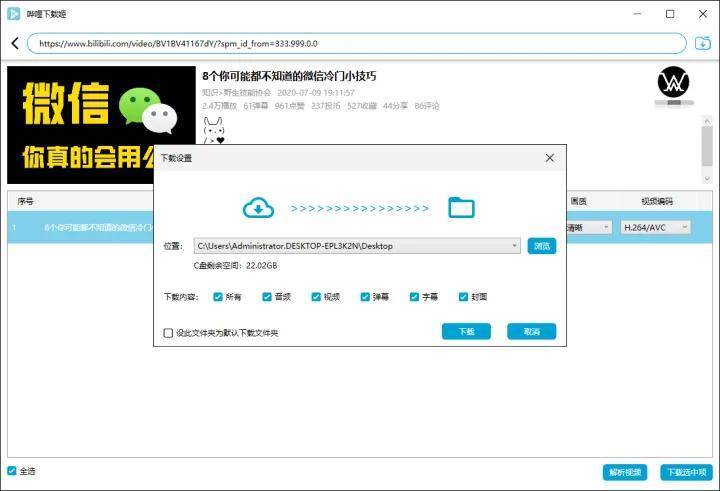This screenshot has height=491, width=720.
Task: Click the folder icon in the download dialog
Action: click(461, 208)
